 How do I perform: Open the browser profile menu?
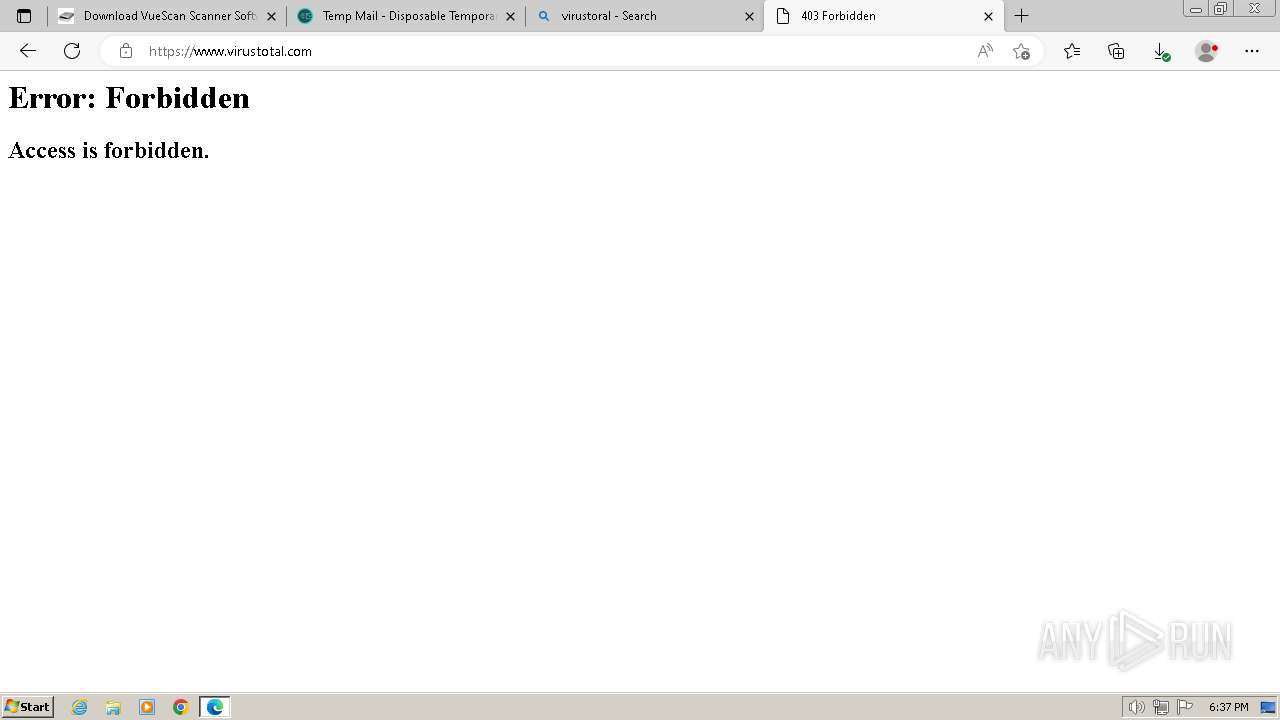[x=1207, y=51]
